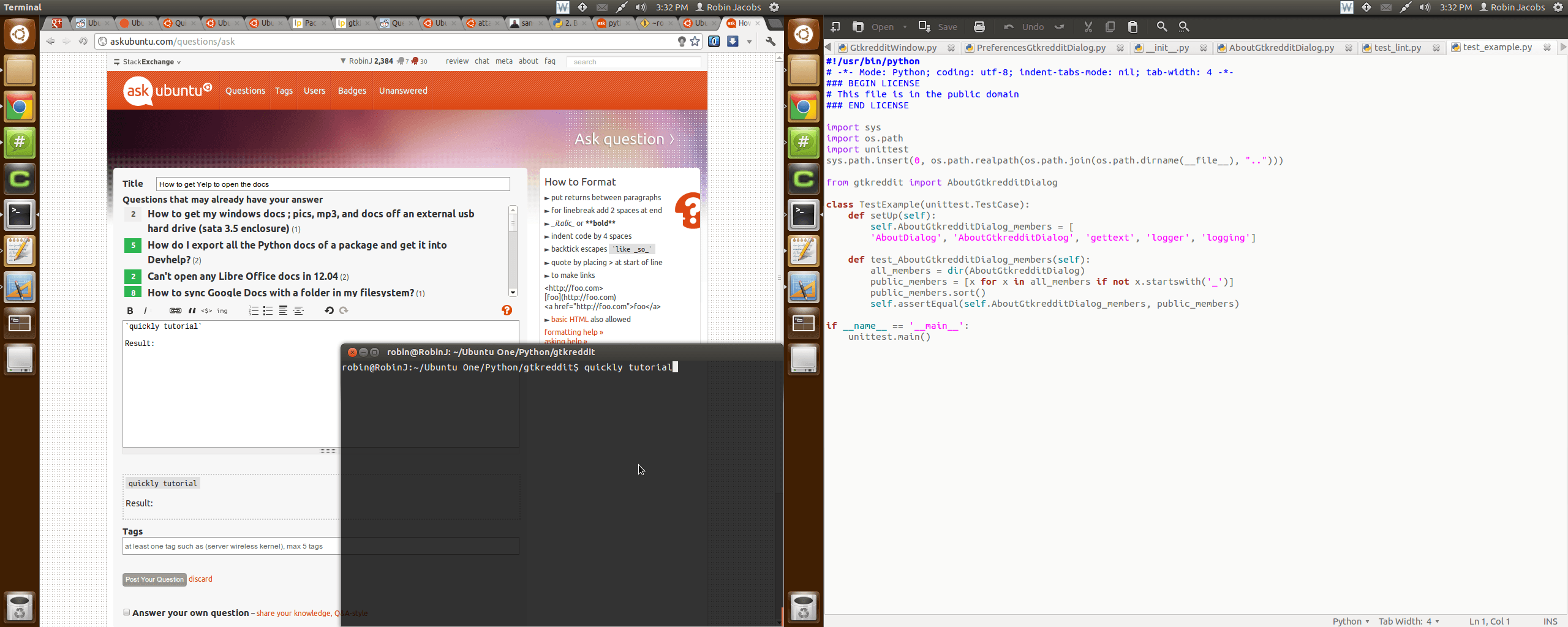
Task: Open Find search in gedit toolbar
Action: 1161,26
